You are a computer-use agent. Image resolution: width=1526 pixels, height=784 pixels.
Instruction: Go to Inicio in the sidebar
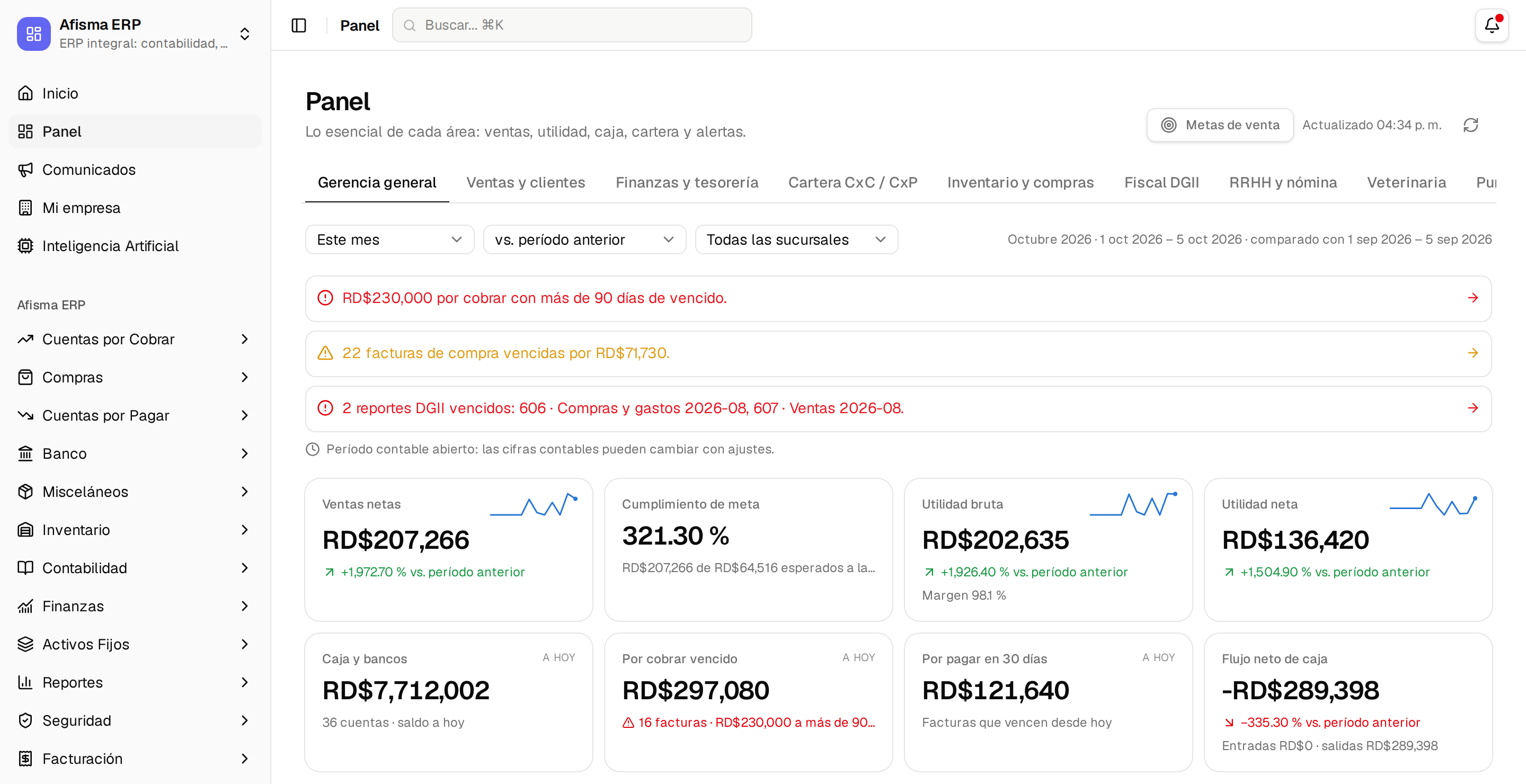(135, 93)
